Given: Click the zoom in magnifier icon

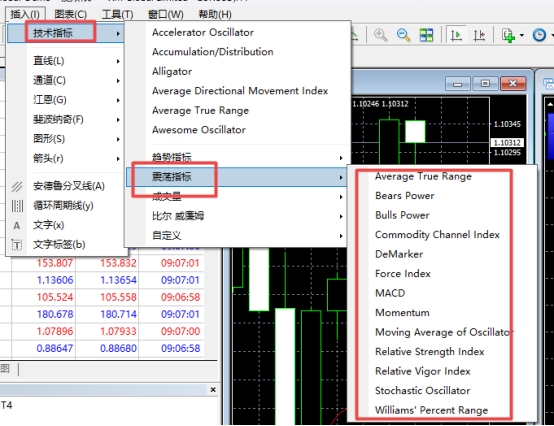Looking at the screenshot, I should point(381,35).
